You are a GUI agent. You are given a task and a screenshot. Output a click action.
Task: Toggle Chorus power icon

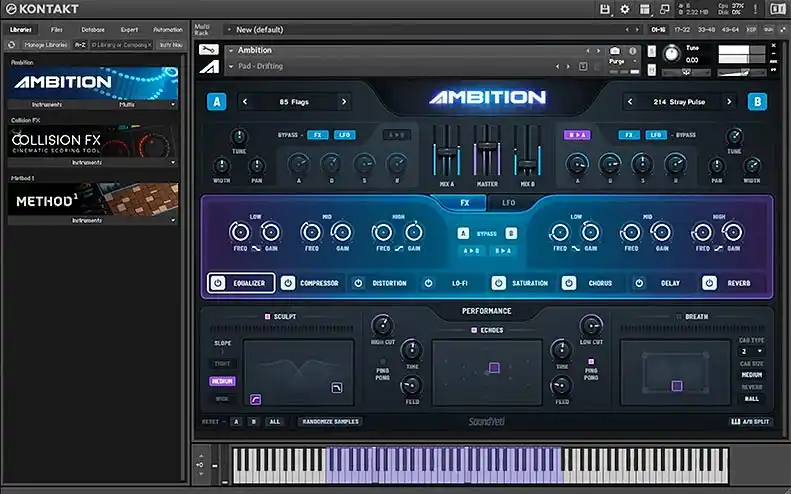coord(569,283)
